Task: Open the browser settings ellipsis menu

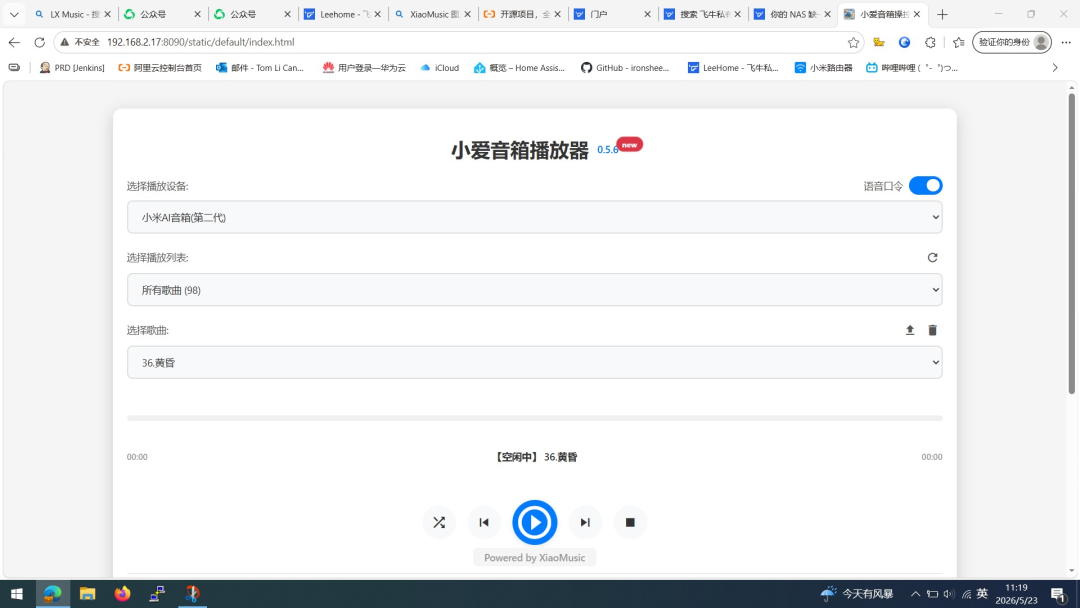Action: [1066, 42]
